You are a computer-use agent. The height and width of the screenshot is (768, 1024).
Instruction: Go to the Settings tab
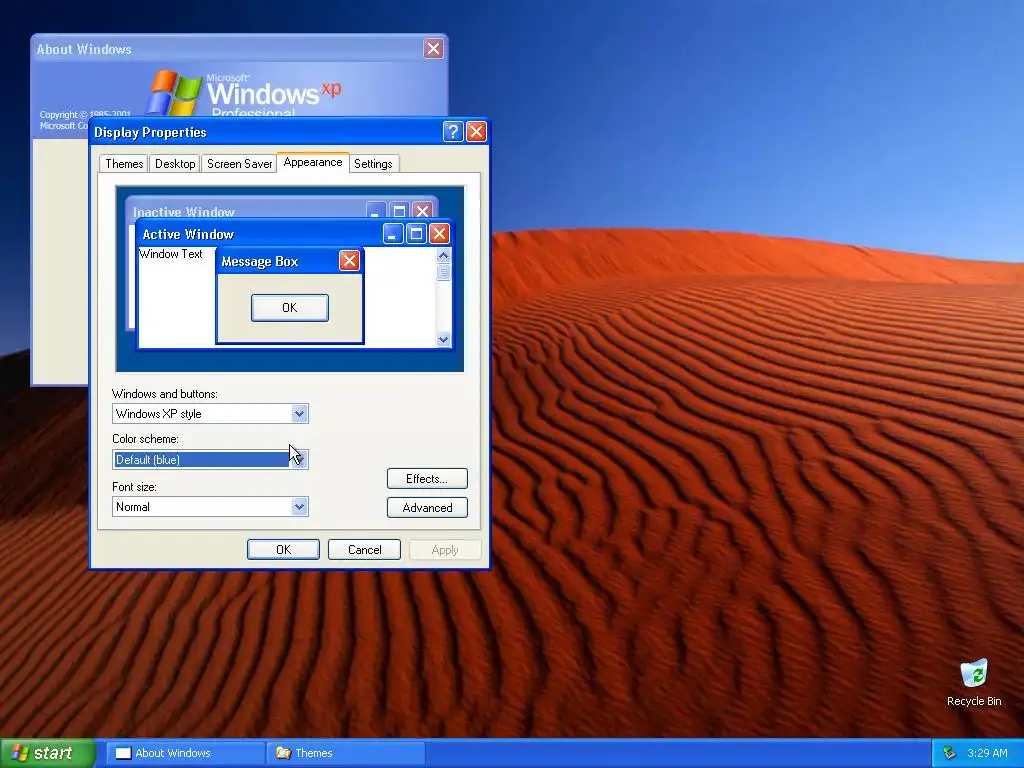(x=373, y=164)
